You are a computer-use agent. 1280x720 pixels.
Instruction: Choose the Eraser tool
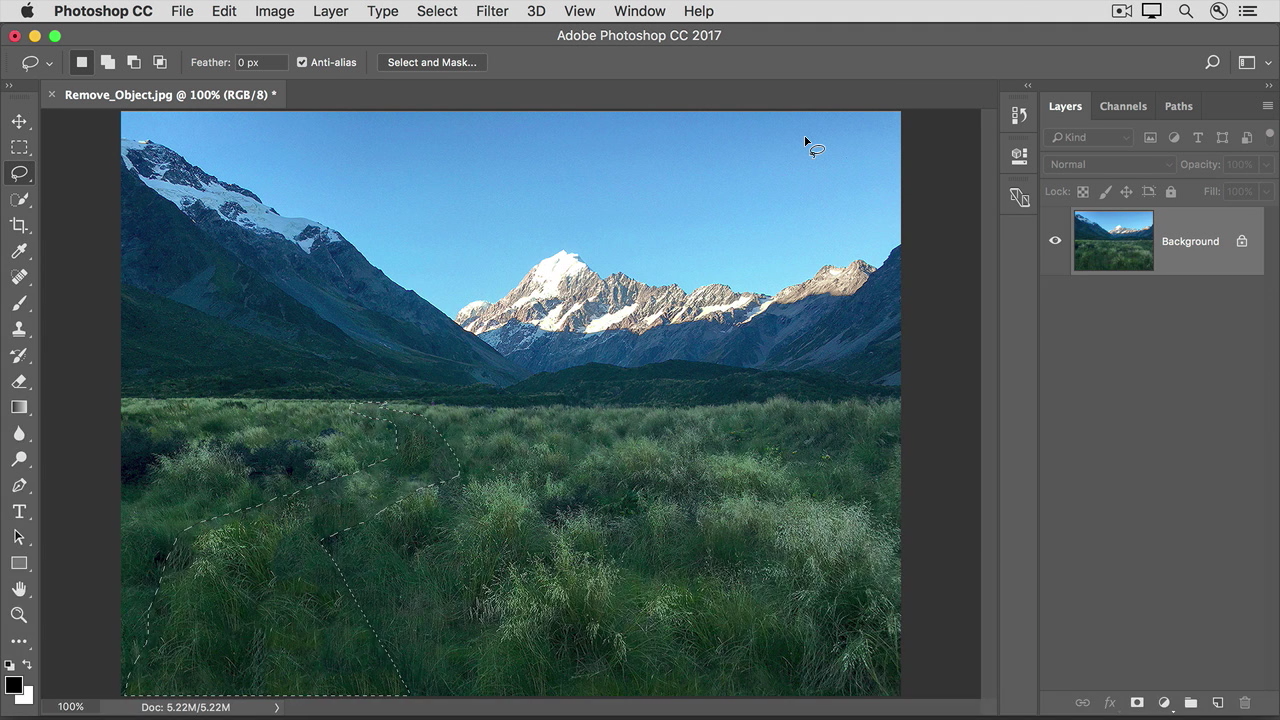coord(19,382)
